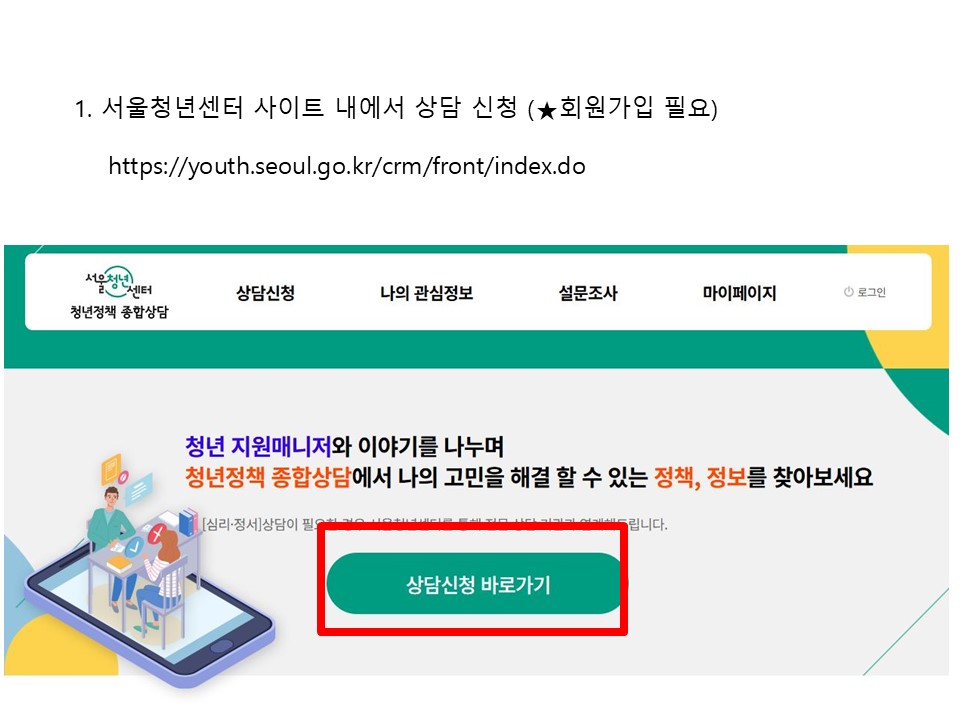Open the 나의 관심정보 menu
Screen dimensions: 960x720
click(427, 293)
